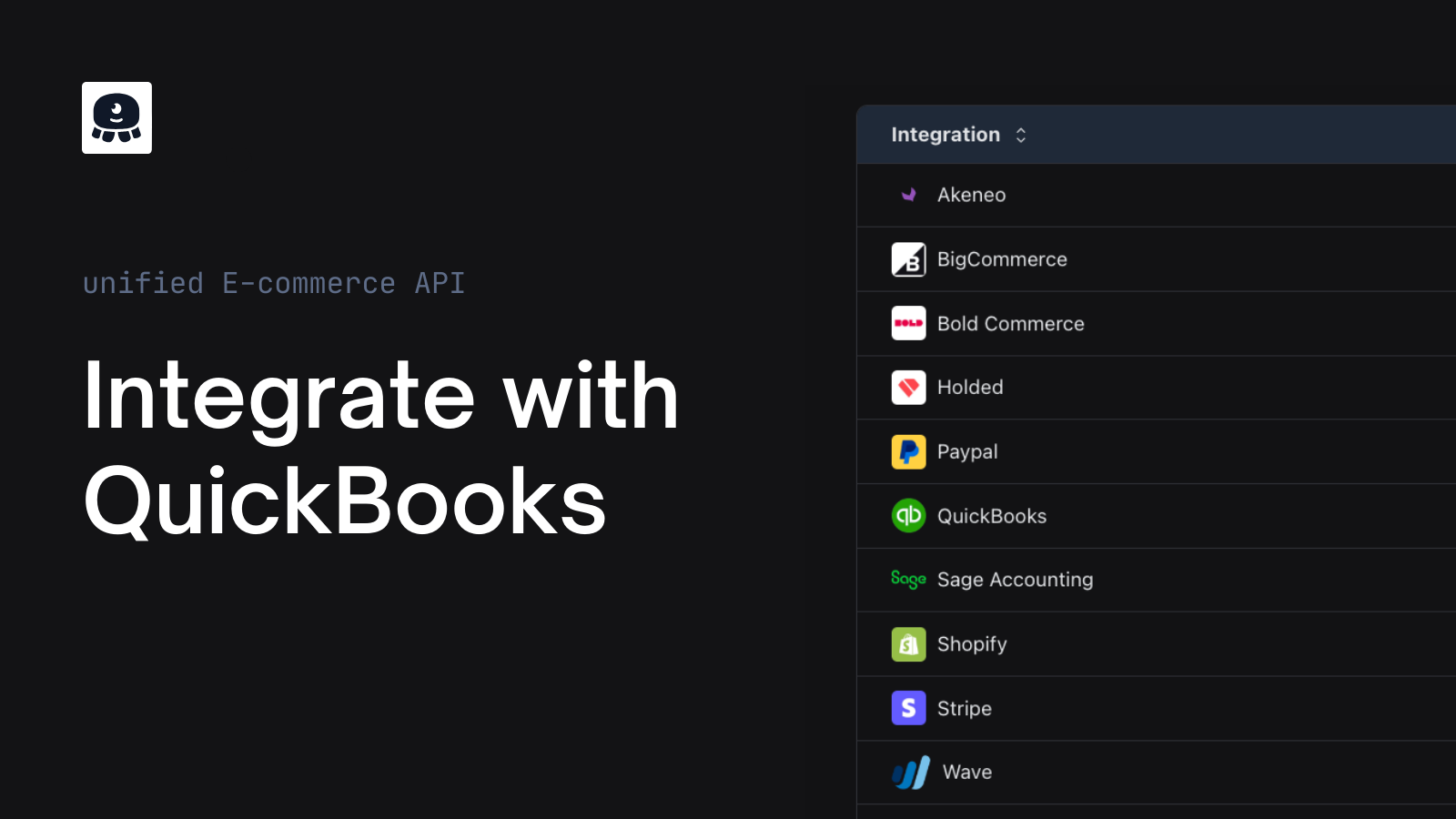This screenshot has width=1456, height=819.
Task: Select the Stripe logo icon
Action: click(908, 708)
